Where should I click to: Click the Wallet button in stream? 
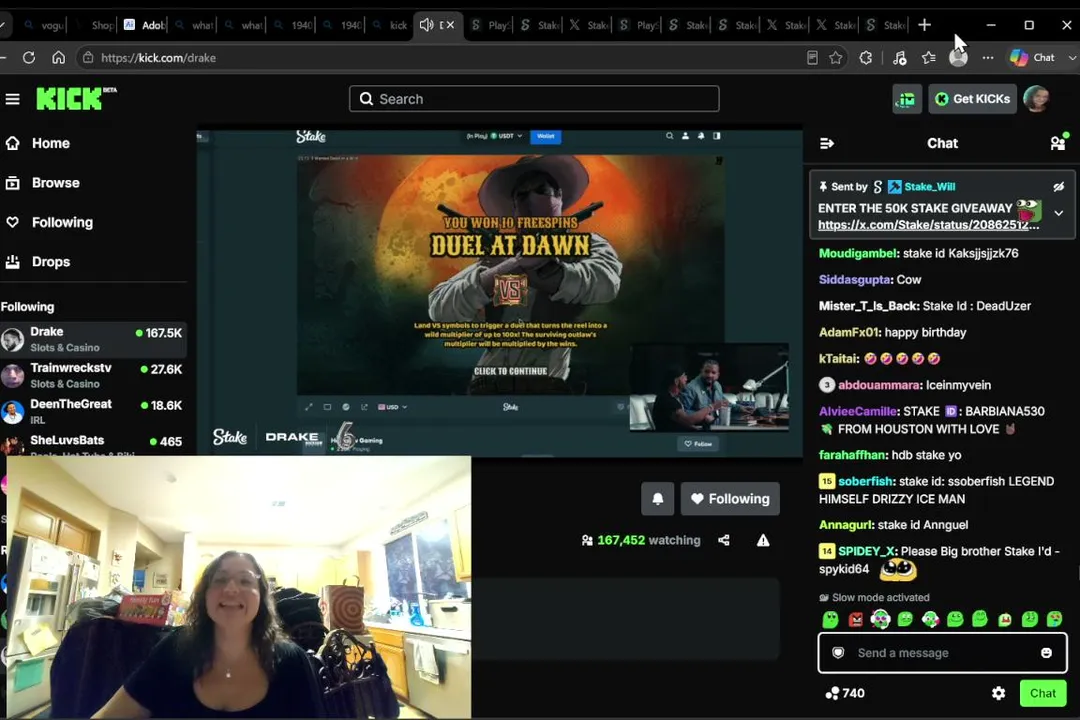(546, 136)
